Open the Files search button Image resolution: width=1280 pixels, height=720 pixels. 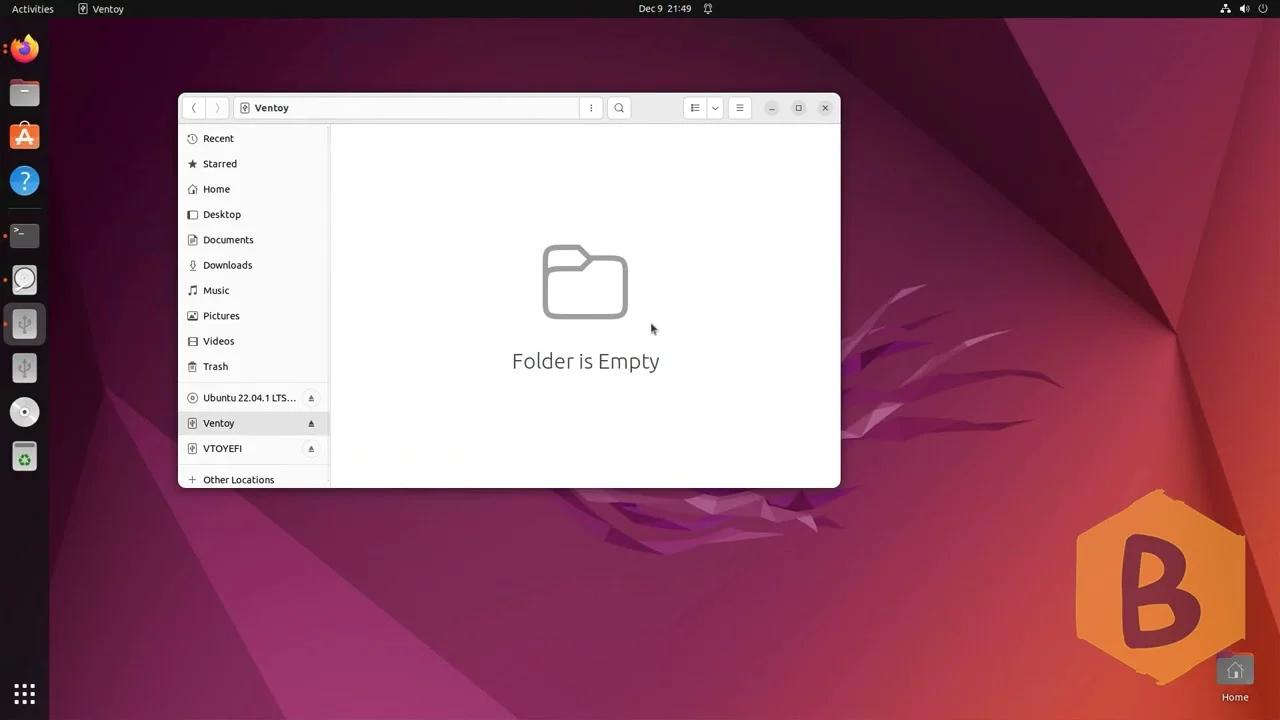pyautogui.click(x=619, y=108)
